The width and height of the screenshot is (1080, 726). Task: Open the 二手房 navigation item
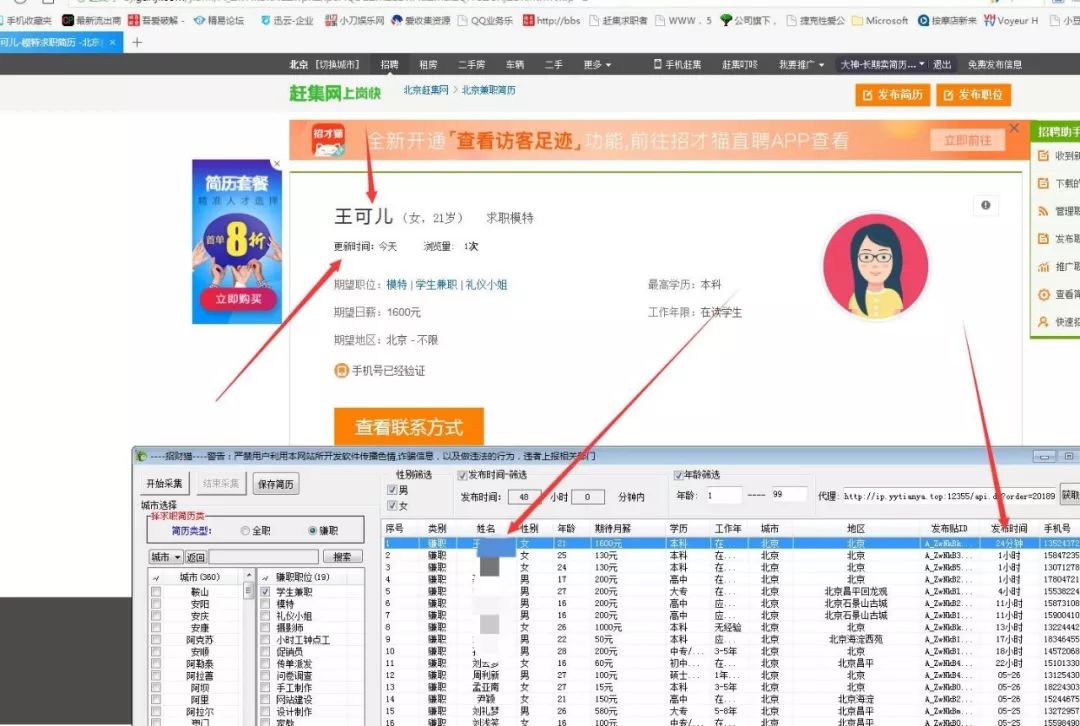click(x=472, y=65)
